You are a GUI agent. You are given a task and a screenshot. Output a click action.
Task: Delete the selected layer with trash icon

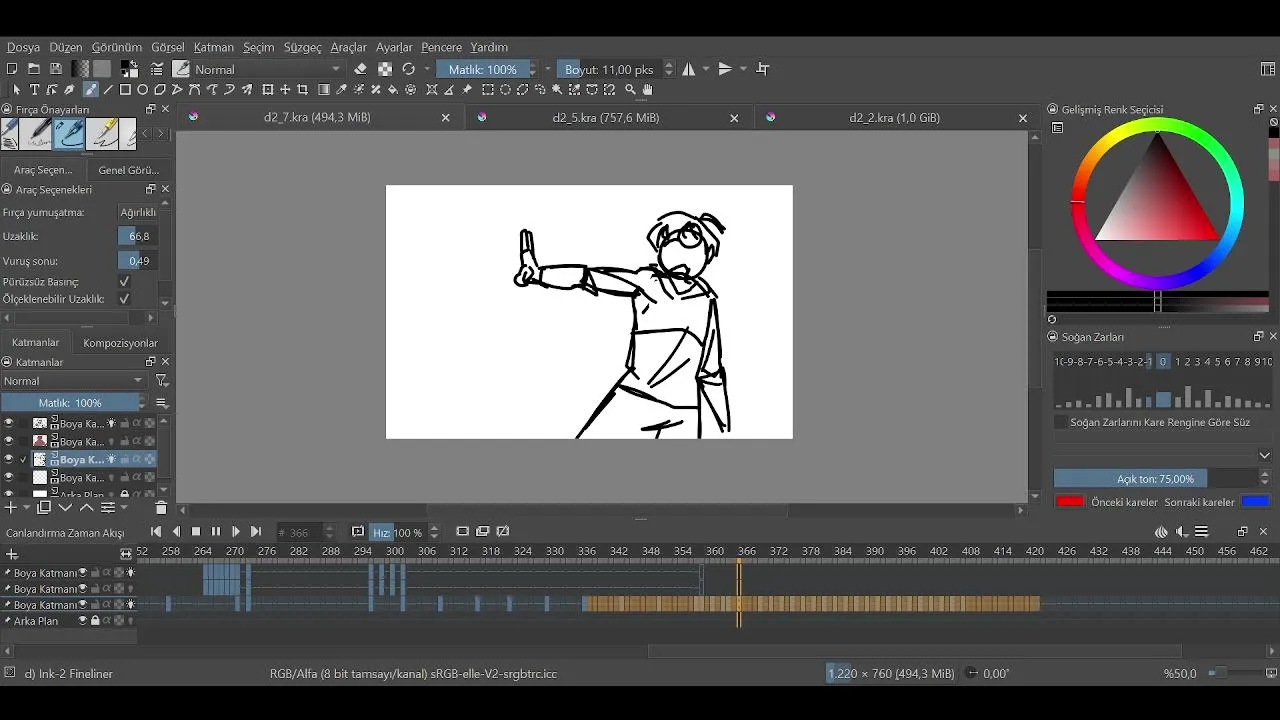161,508
